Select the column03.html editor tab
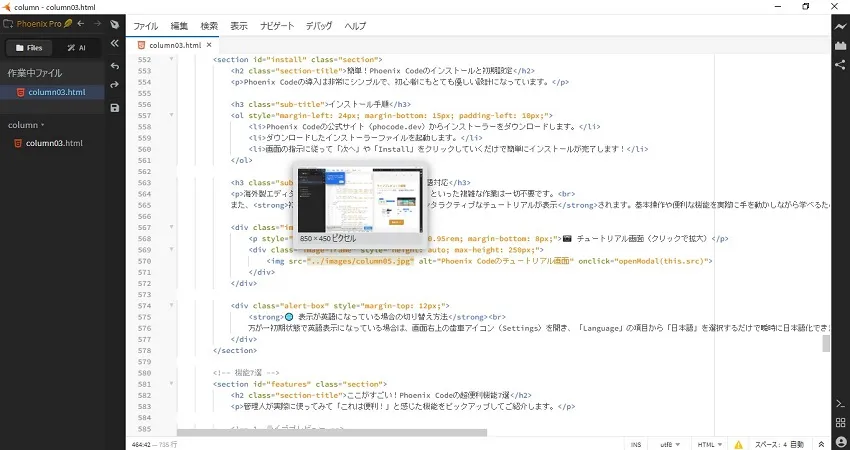Viewport: 850px width, 450px height. click(175, 45)
